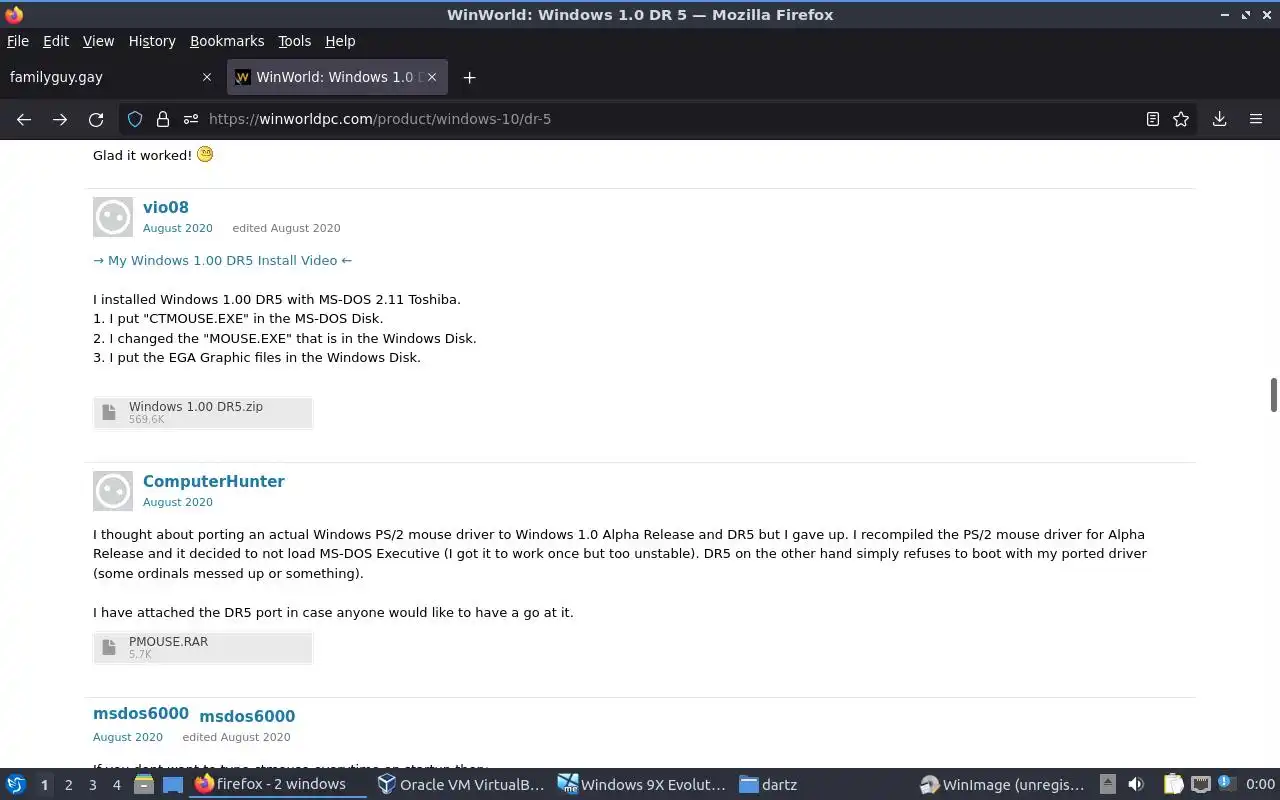The height and width of the screenshot is (800, 1280).
Task: Switch to virtual desktop 4
Action: click(x=116, y=785)
